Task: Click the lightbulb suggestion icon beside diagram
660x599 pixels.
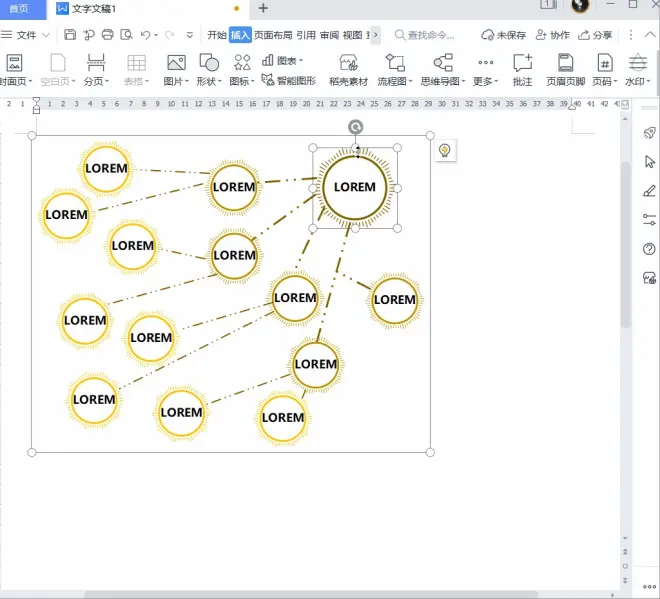Action: (445, 150)
